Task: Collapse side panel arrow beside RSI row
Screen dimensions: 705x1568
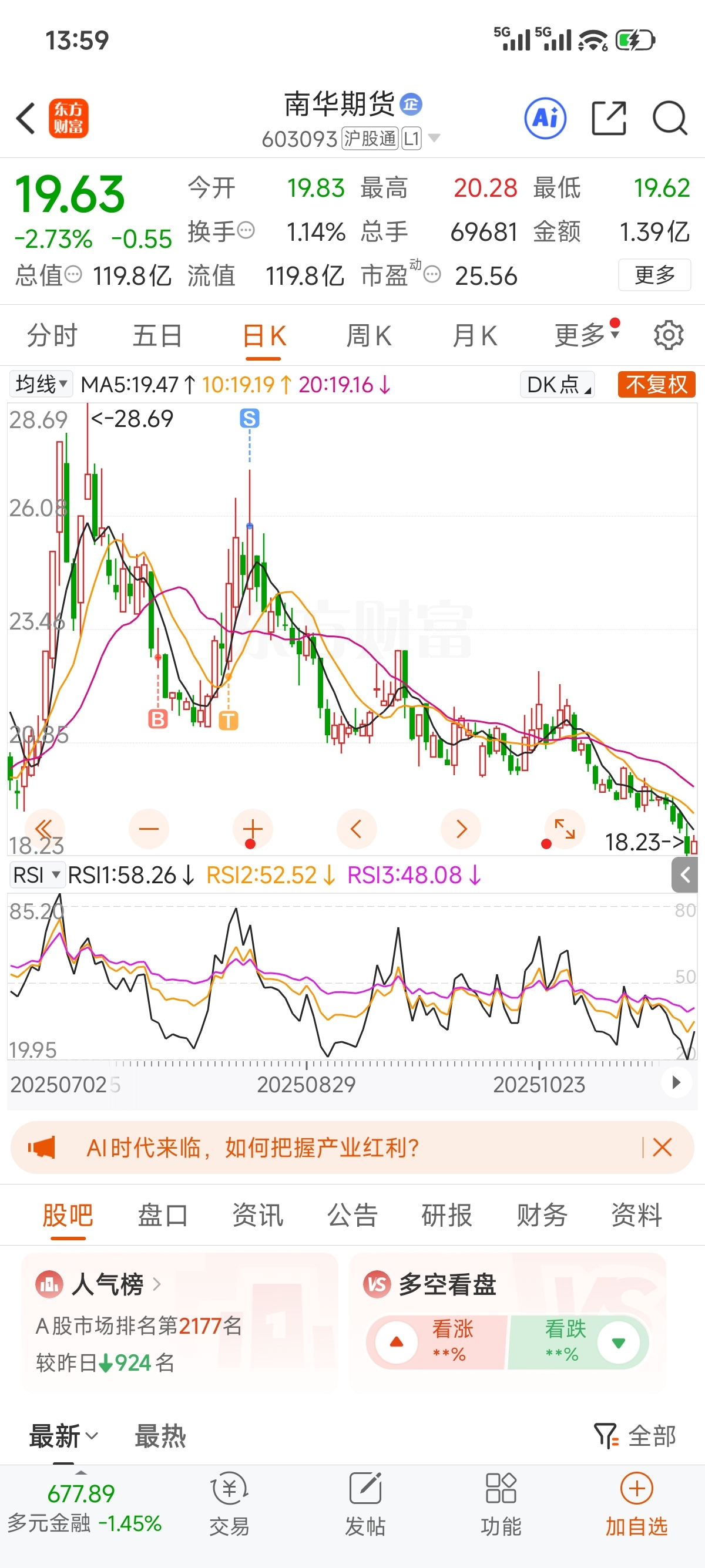Action: pos(684,874)
